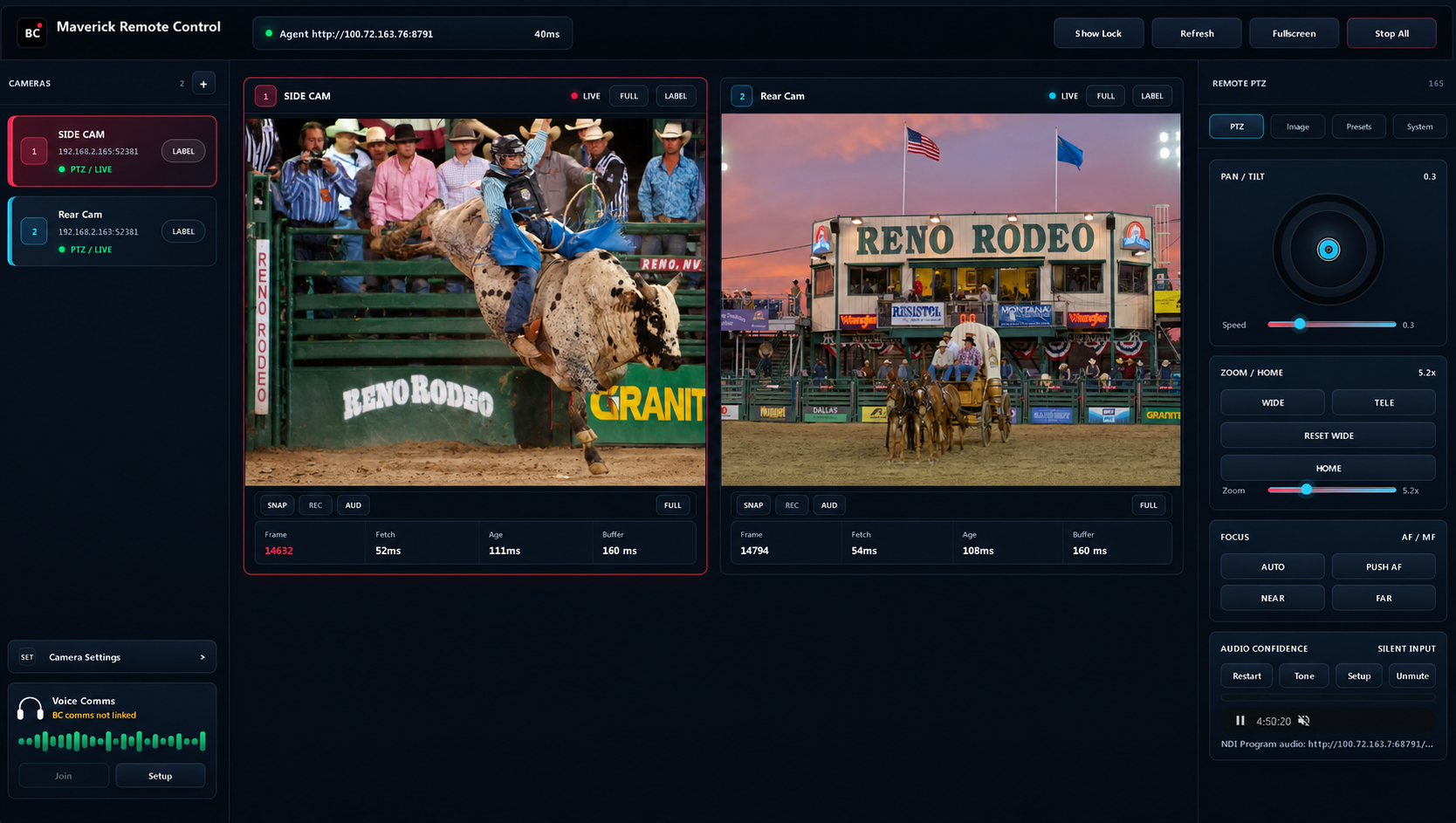The width and height of the screenshot is (1456, 823).
Task: Click the Voice Comms audio waveform
Action: coord(112,741)
